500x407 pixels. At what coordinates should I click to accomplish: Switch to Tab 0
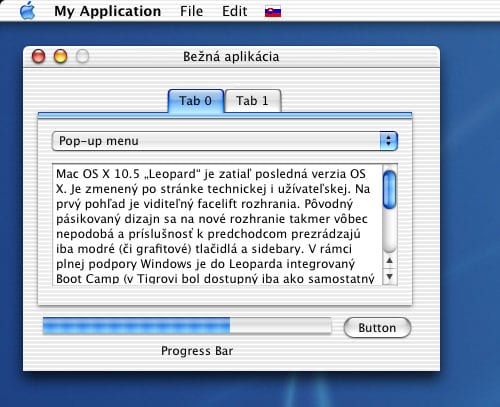pyautogui.click(x=196, y=101)
